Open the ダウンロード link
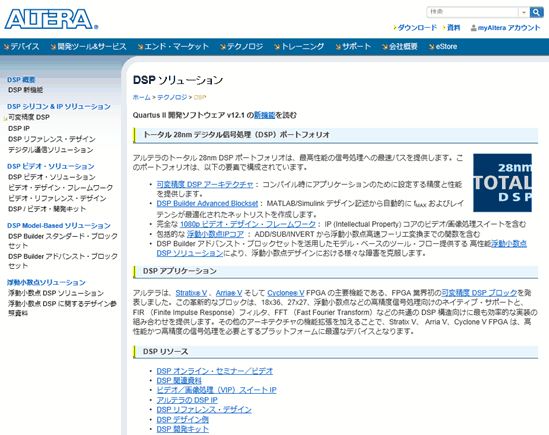 tap(417, 28)
